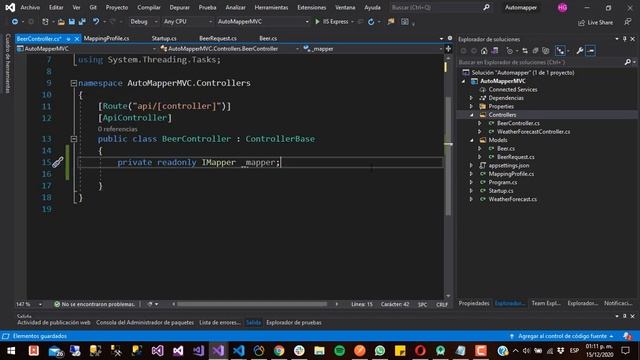This screenshot has width=640, height=360.
Task: Start IIS Express with the green play icon
Action: pyautogui.click(x=317, y=22)
